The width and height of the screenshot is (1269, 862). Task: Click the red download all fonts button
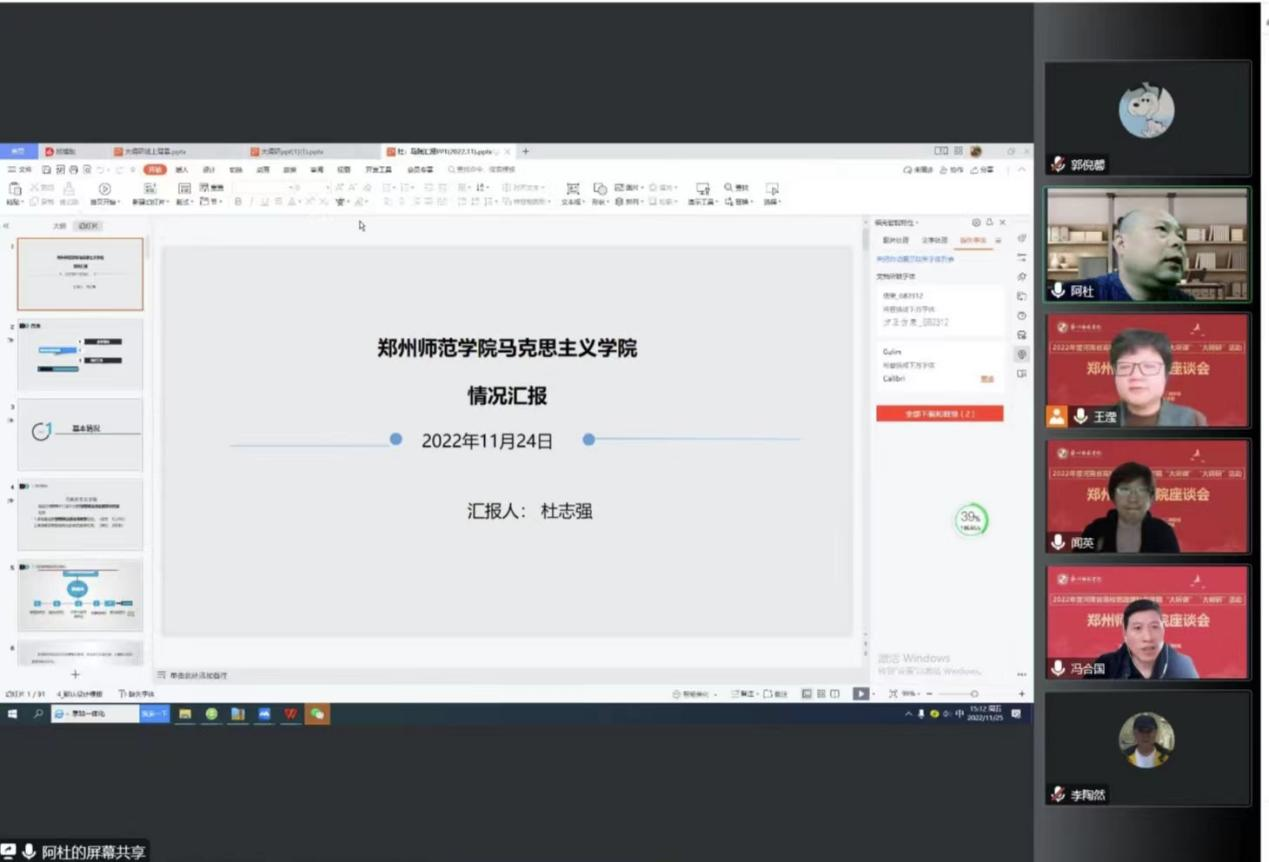(x=939, y=413)
